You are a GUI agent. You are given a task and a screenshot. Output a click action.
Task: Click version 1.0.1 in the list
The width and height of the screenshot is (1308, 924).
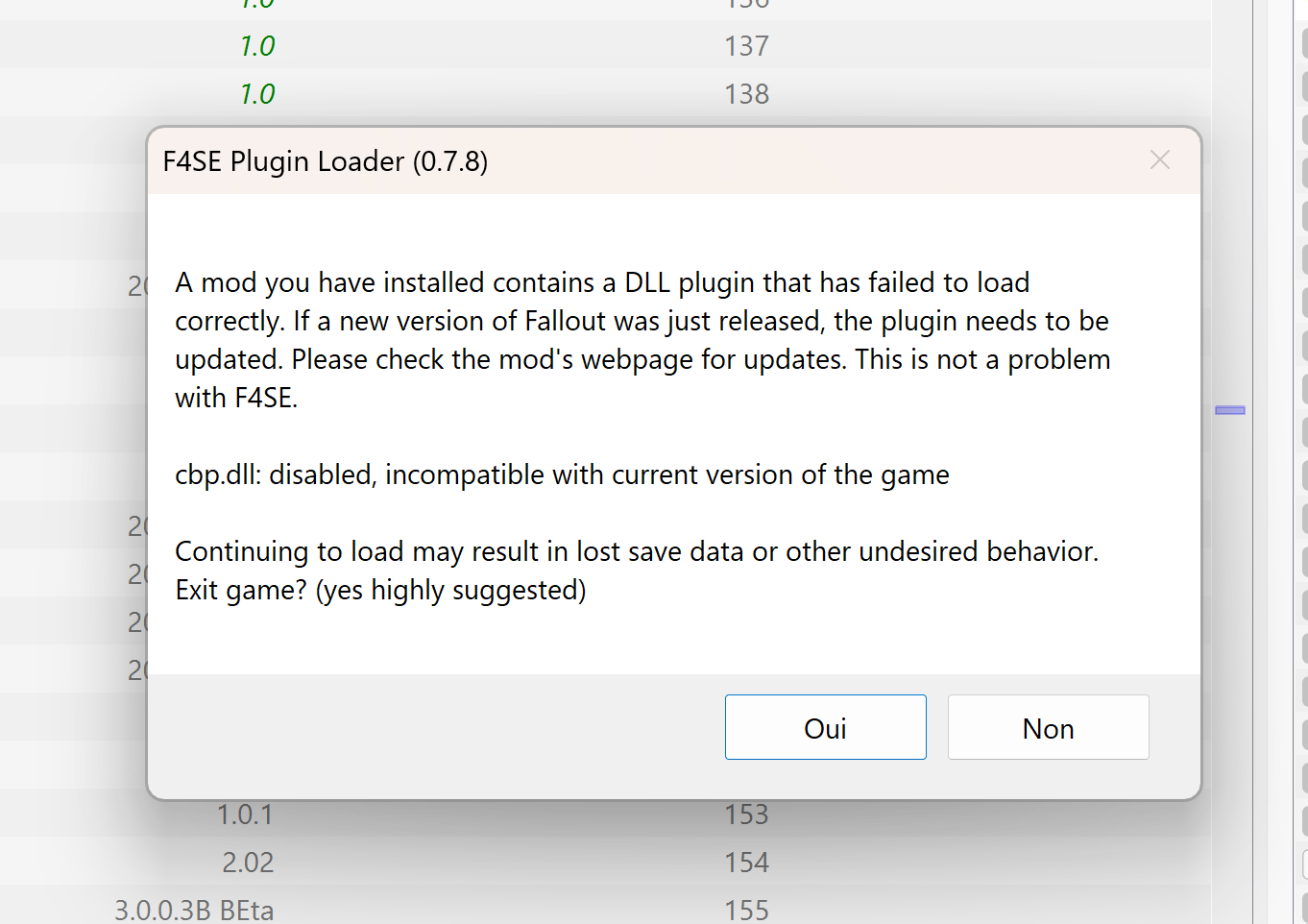[245, 815]
